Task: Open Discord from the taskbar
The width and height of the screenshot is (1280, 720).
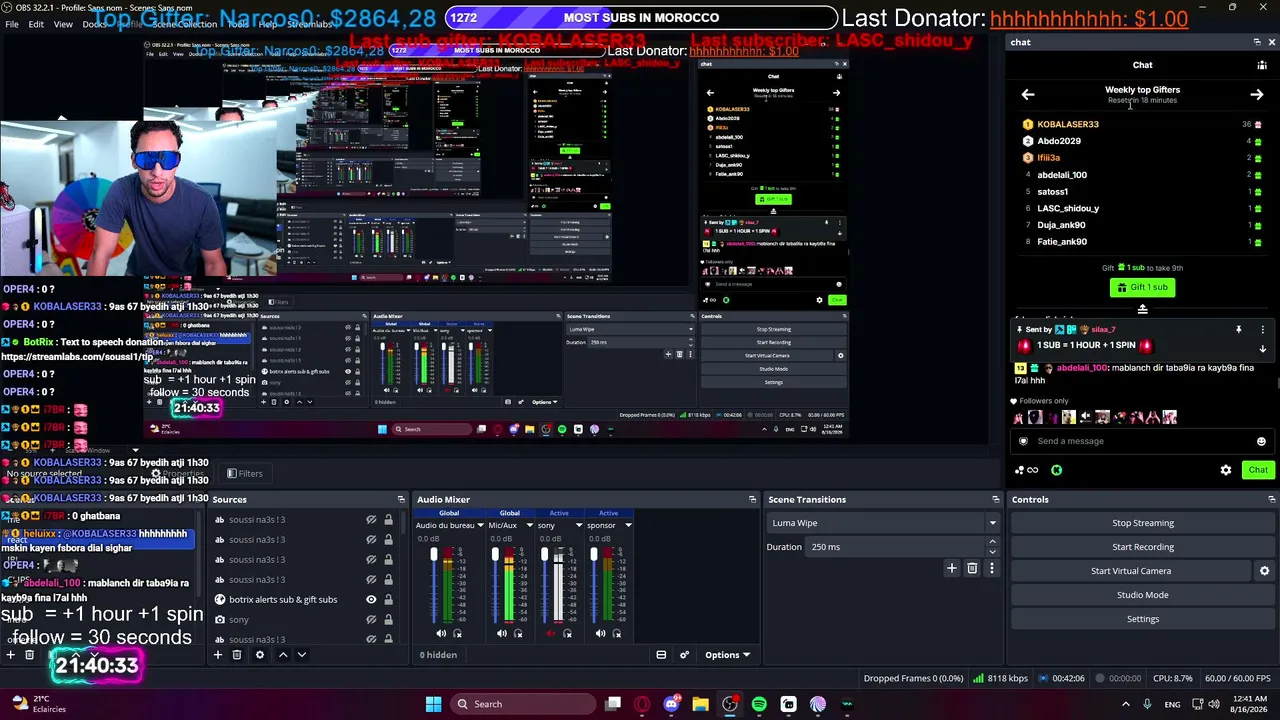Action: 671,704
